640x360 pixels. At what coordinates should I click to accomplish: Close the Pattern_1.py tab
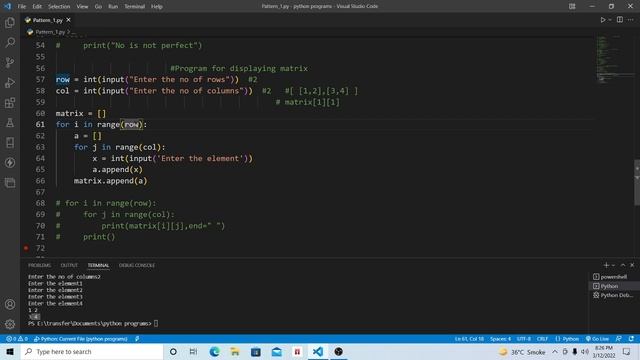68,20
